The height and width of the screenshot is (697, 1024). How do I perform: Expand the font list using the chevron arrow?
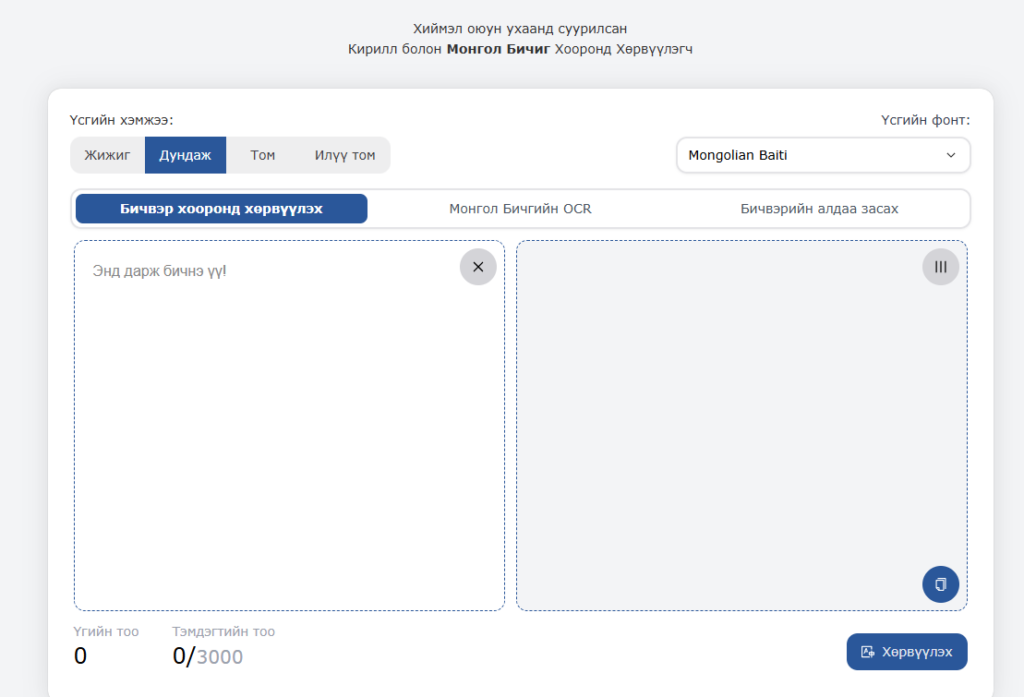coord(950,155)
